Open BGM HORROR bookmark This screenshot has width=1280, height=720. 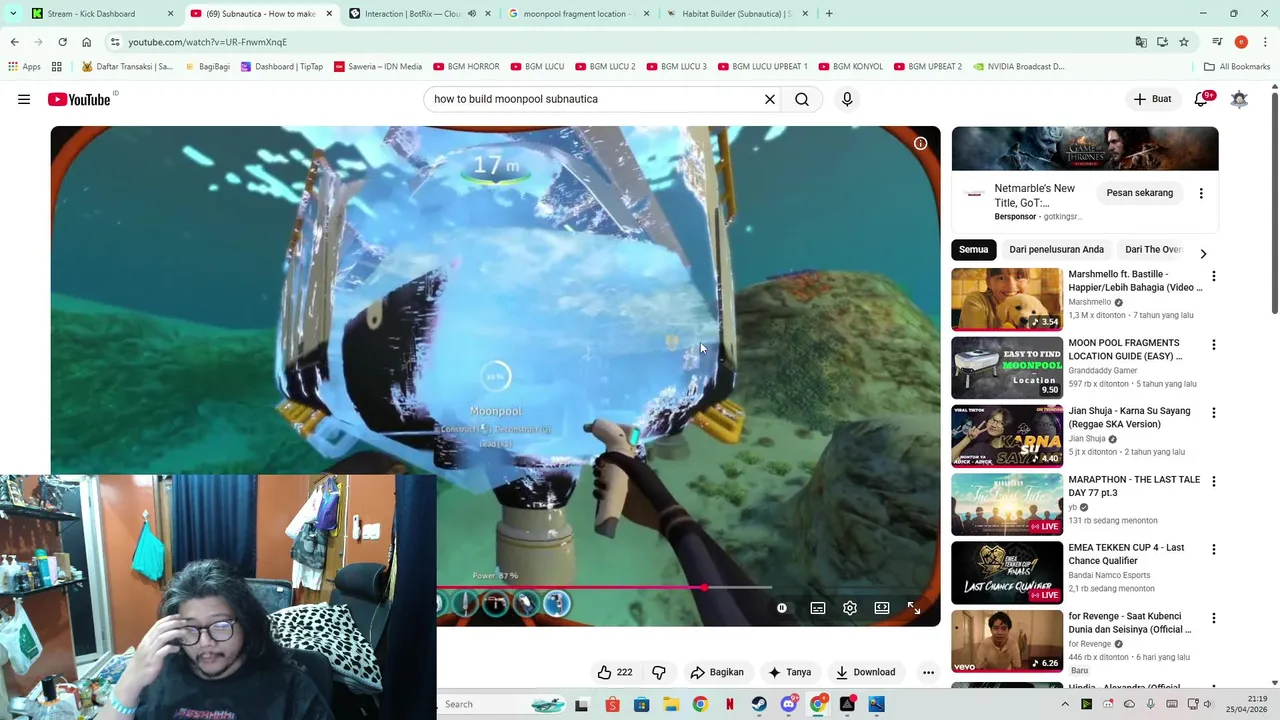coord(466,67)
